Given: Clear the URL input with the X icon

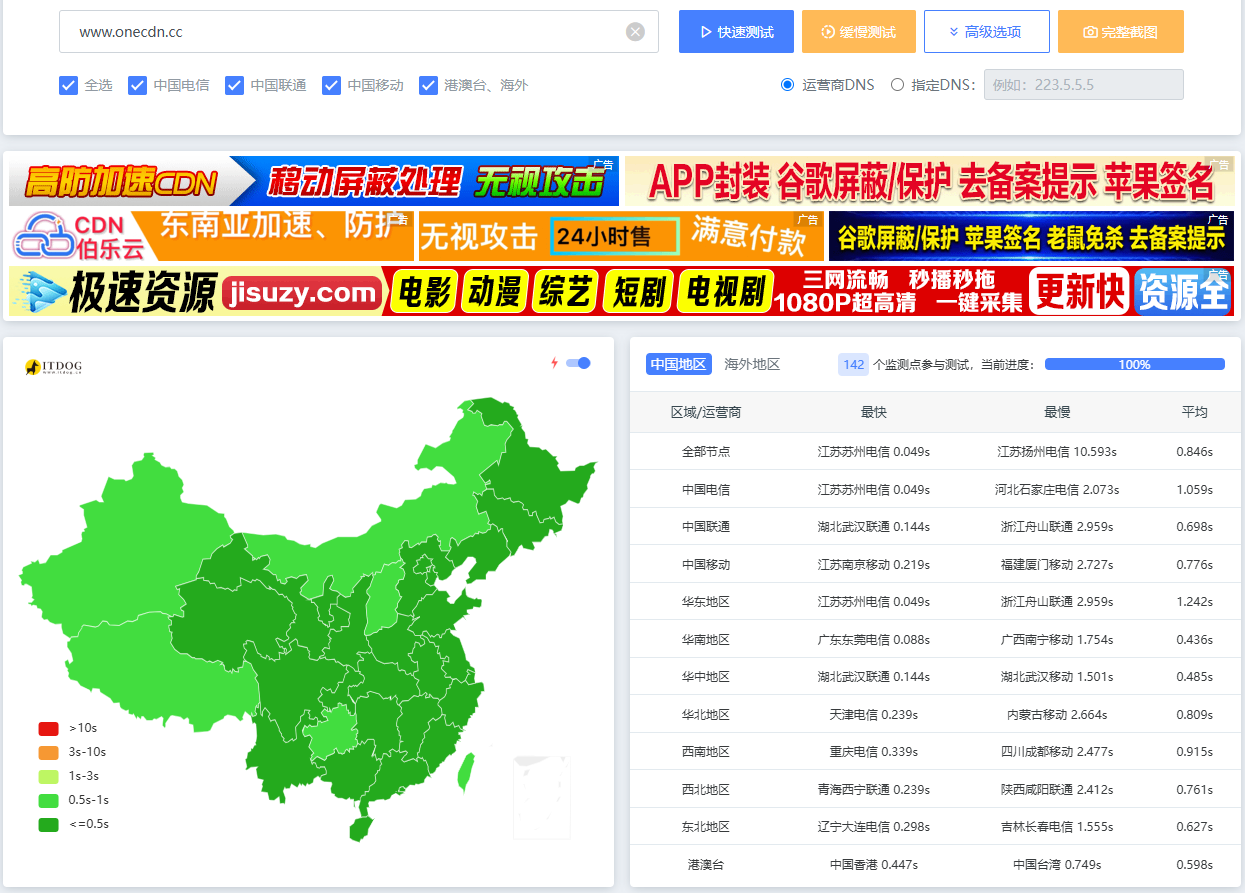Looking at the screenshot, I should pos(635,32).
